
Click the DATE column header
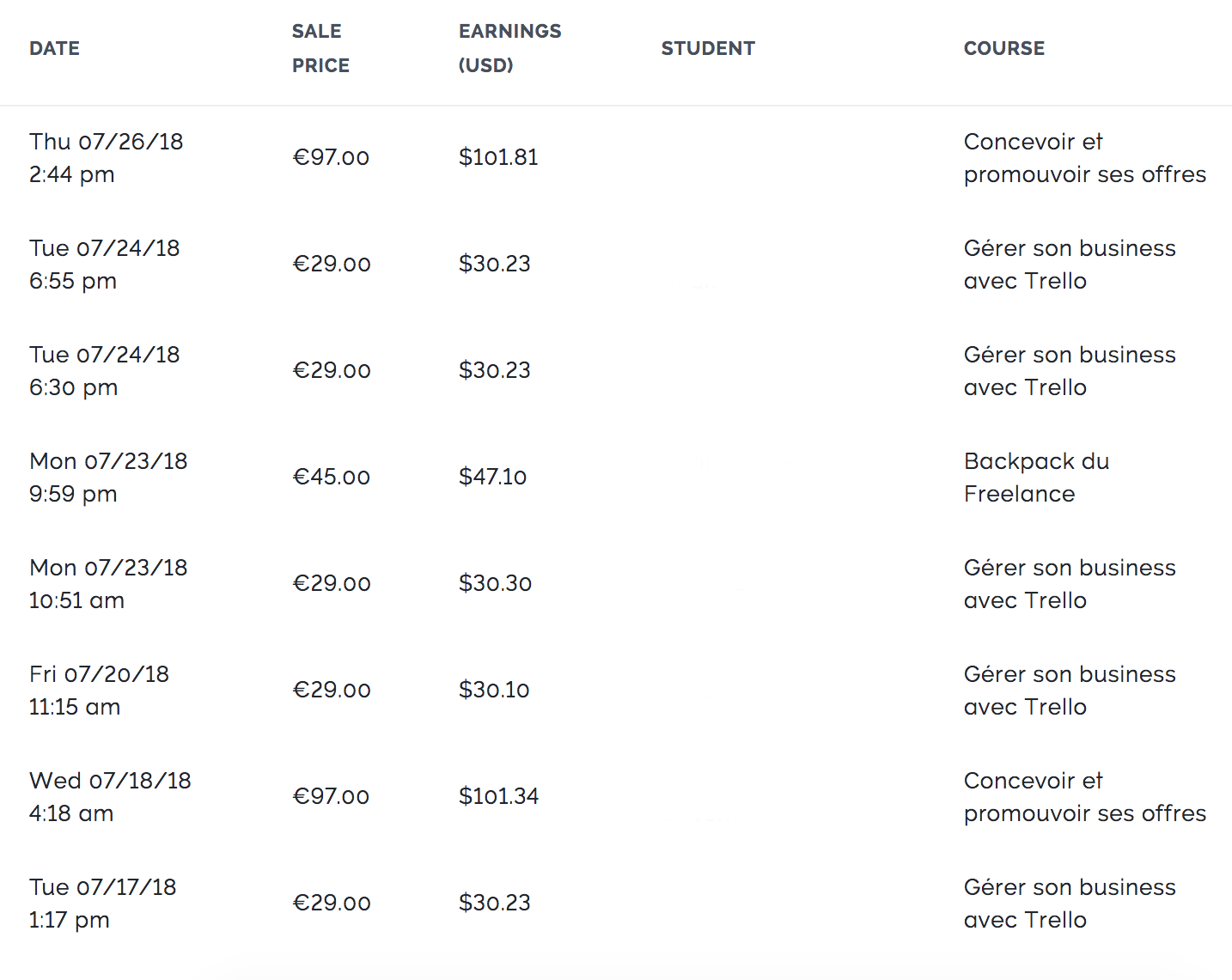[x=54, y=48]
